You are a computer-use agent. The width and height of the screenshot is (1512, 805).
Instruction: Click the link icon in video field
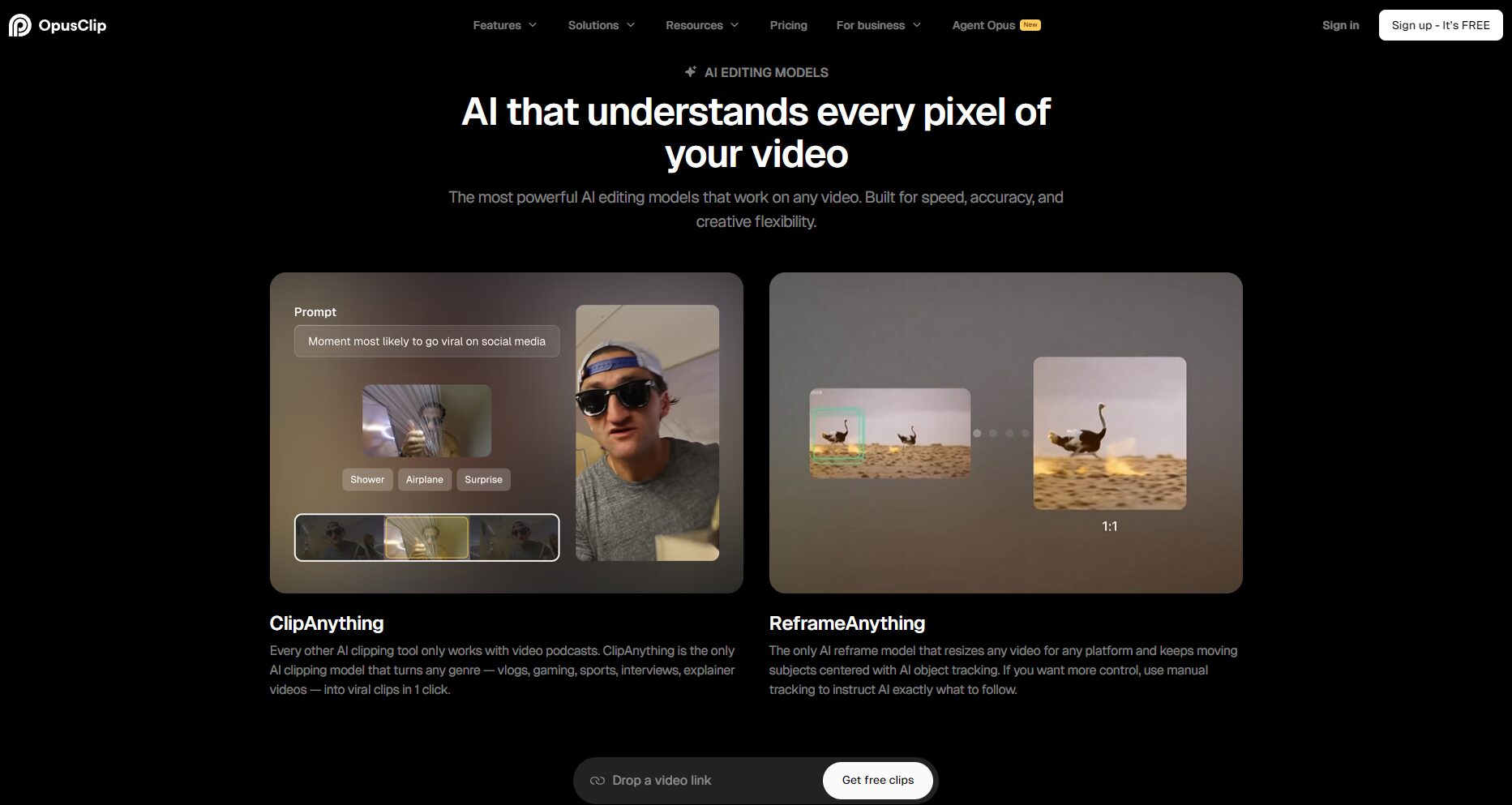click(x=598, y=780)
